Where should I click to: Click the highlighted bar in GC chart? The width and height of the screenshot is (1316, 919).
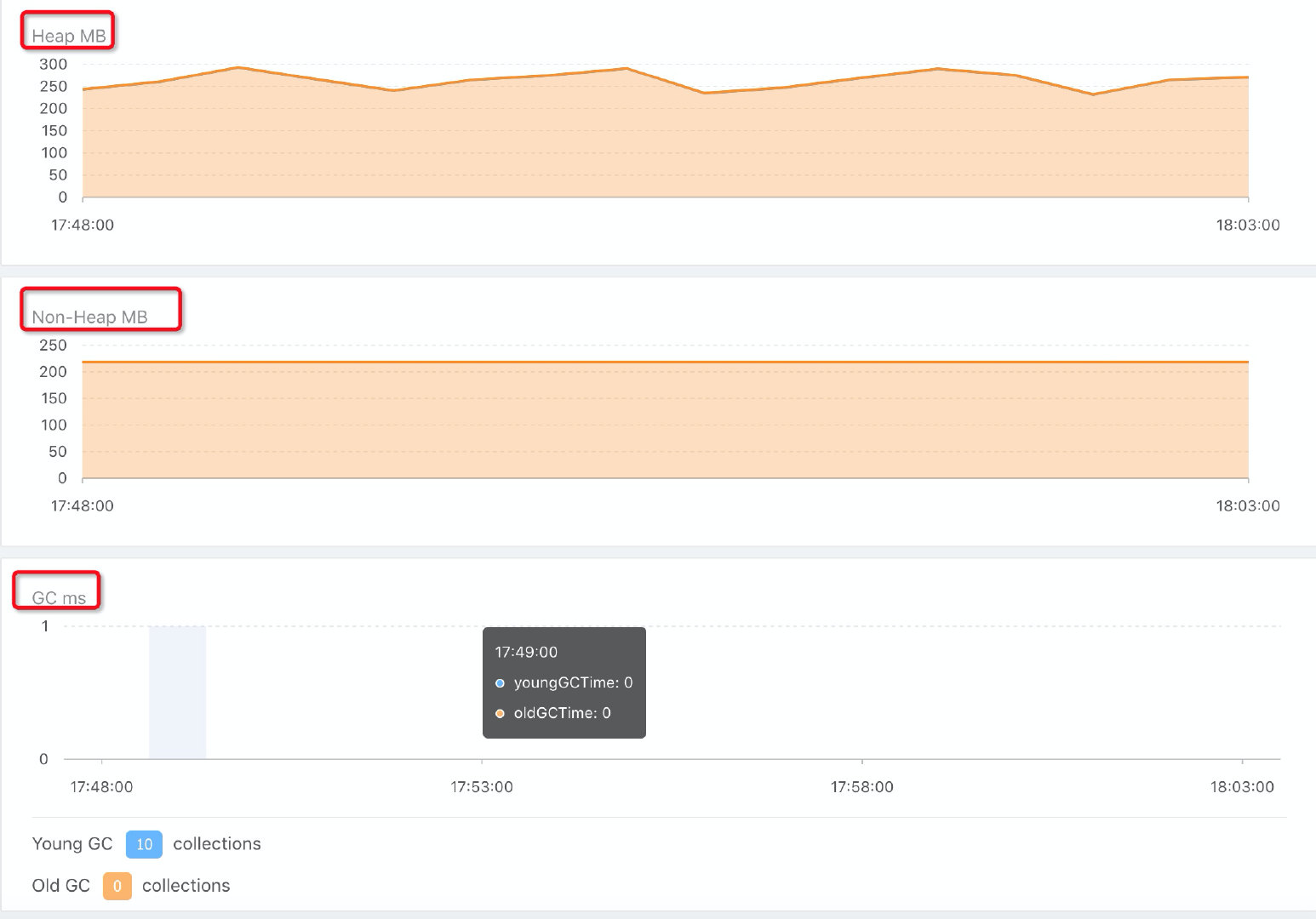[x=177, y=692]
